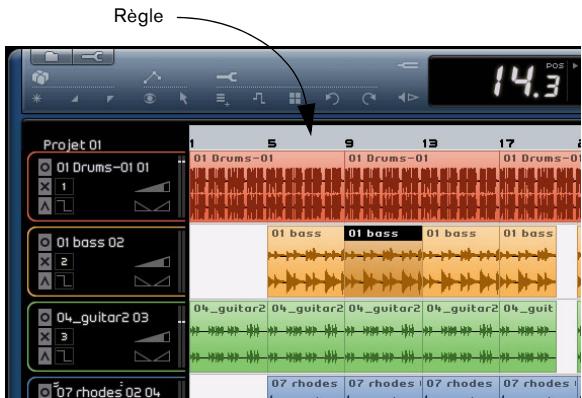Click the undo arrow icon
The height and width of the screenshot is (398, 582).
click(x=332, y=99)
